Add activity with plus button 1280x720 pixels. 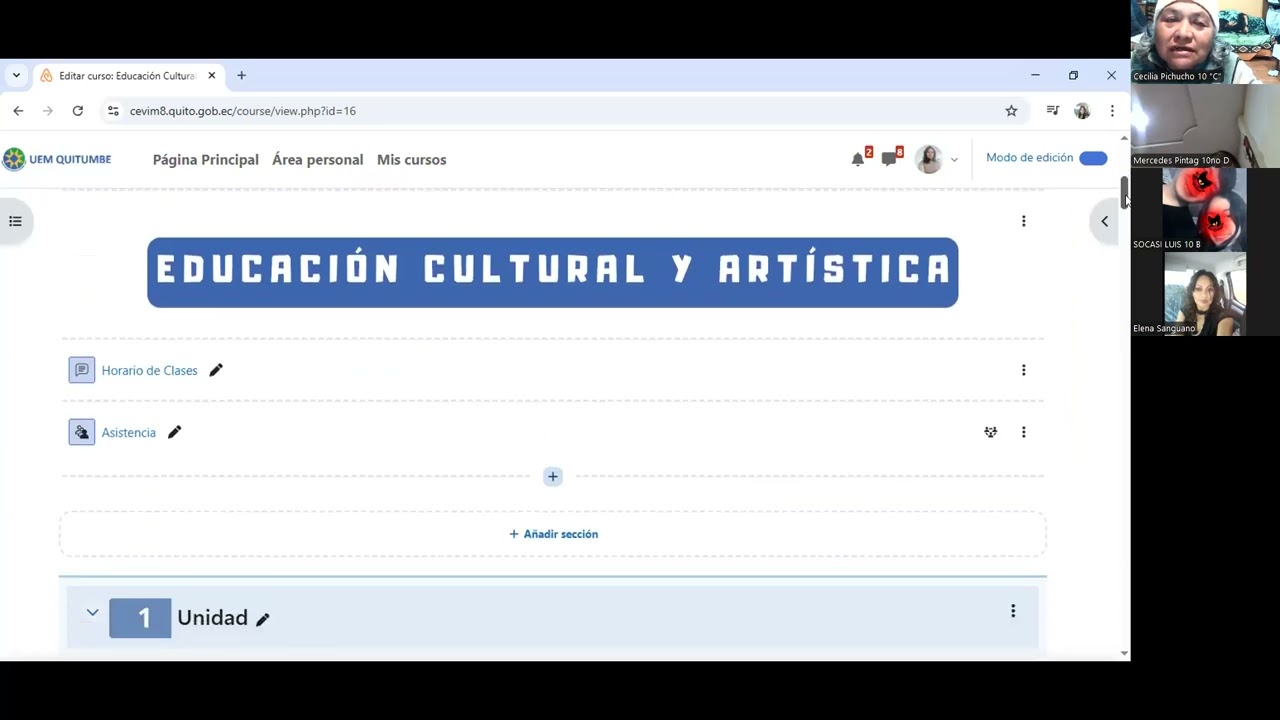pyautogui.click(x=553, y=477)
